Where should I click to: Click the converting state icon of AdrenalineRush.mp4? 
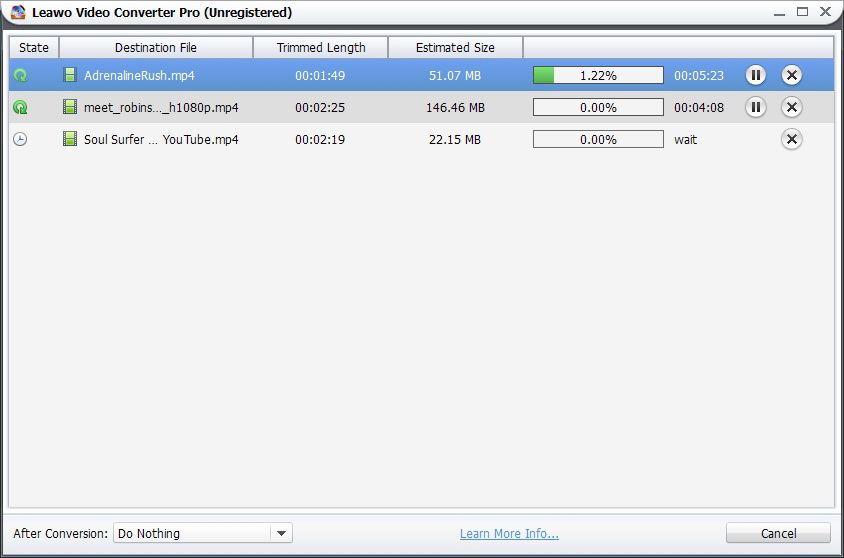click(20, 75)
